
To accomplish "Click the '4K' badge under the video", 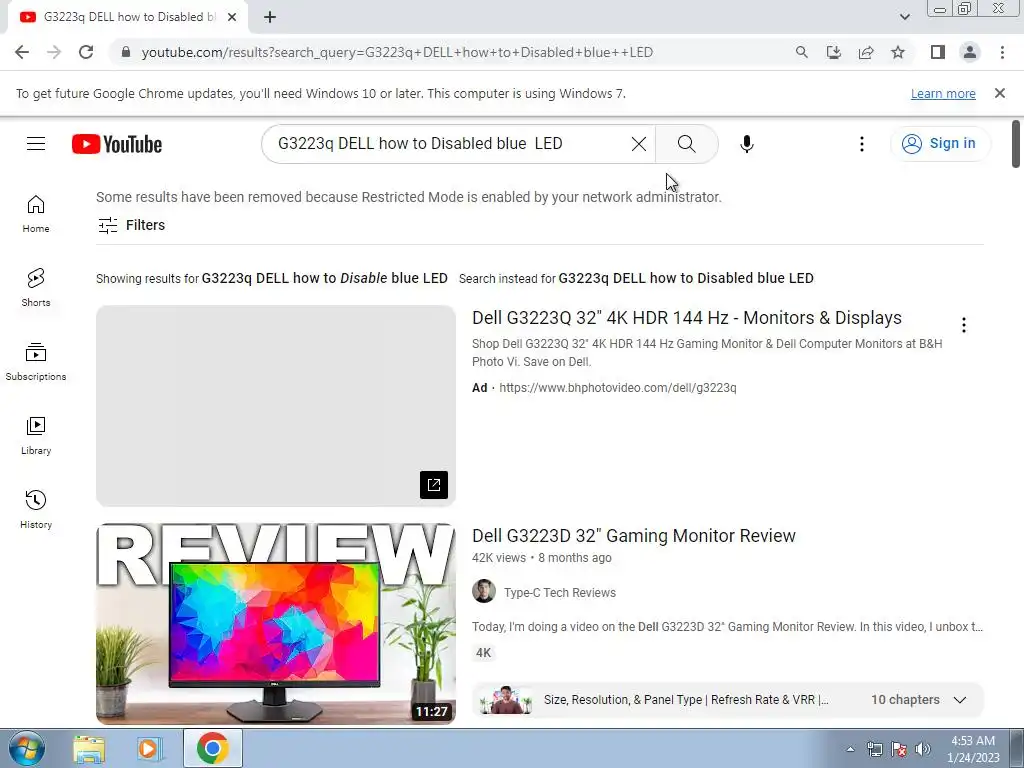I will [x=484, y=652].
